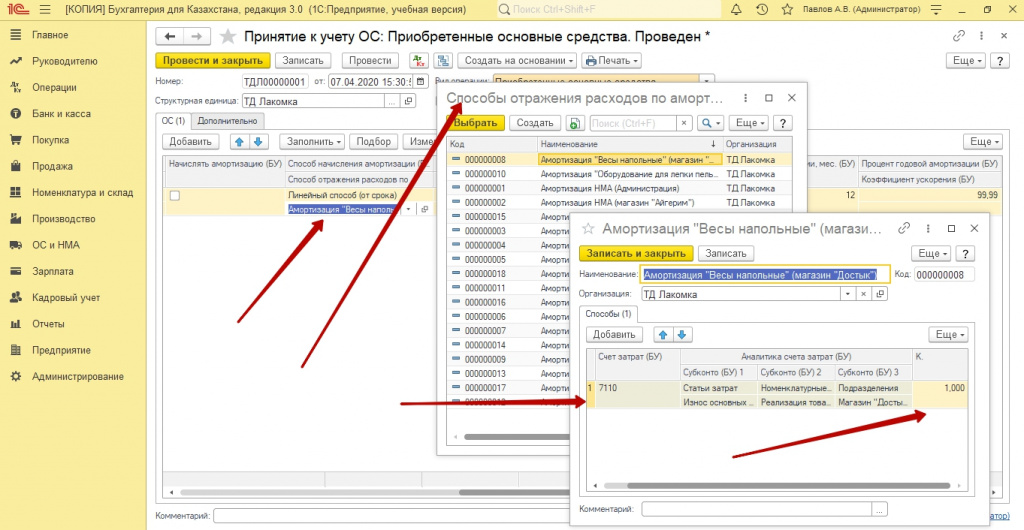
Task: Click Подбор button in OS tab
Action: click(x=374, y=142)
